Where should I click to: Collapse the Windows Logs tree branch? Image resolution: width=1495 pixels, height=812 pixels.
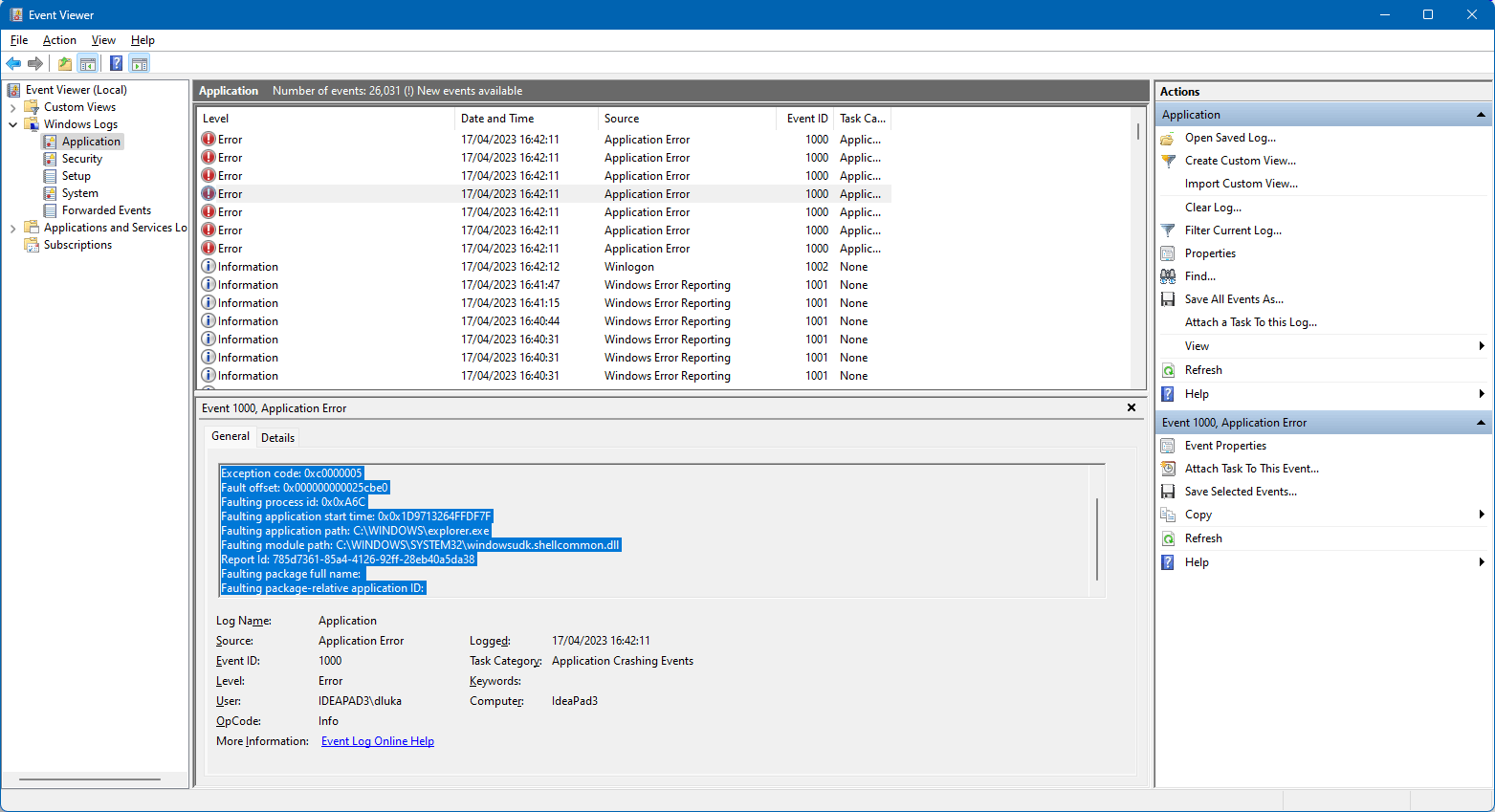point(12,123)
